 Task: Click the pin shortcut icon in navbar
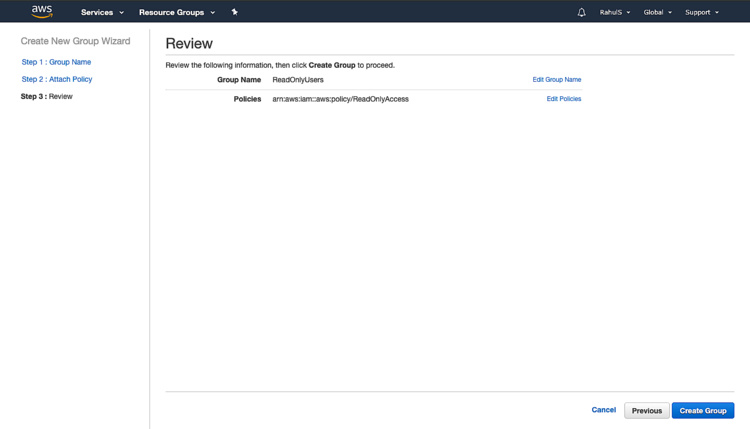(234, 12)
